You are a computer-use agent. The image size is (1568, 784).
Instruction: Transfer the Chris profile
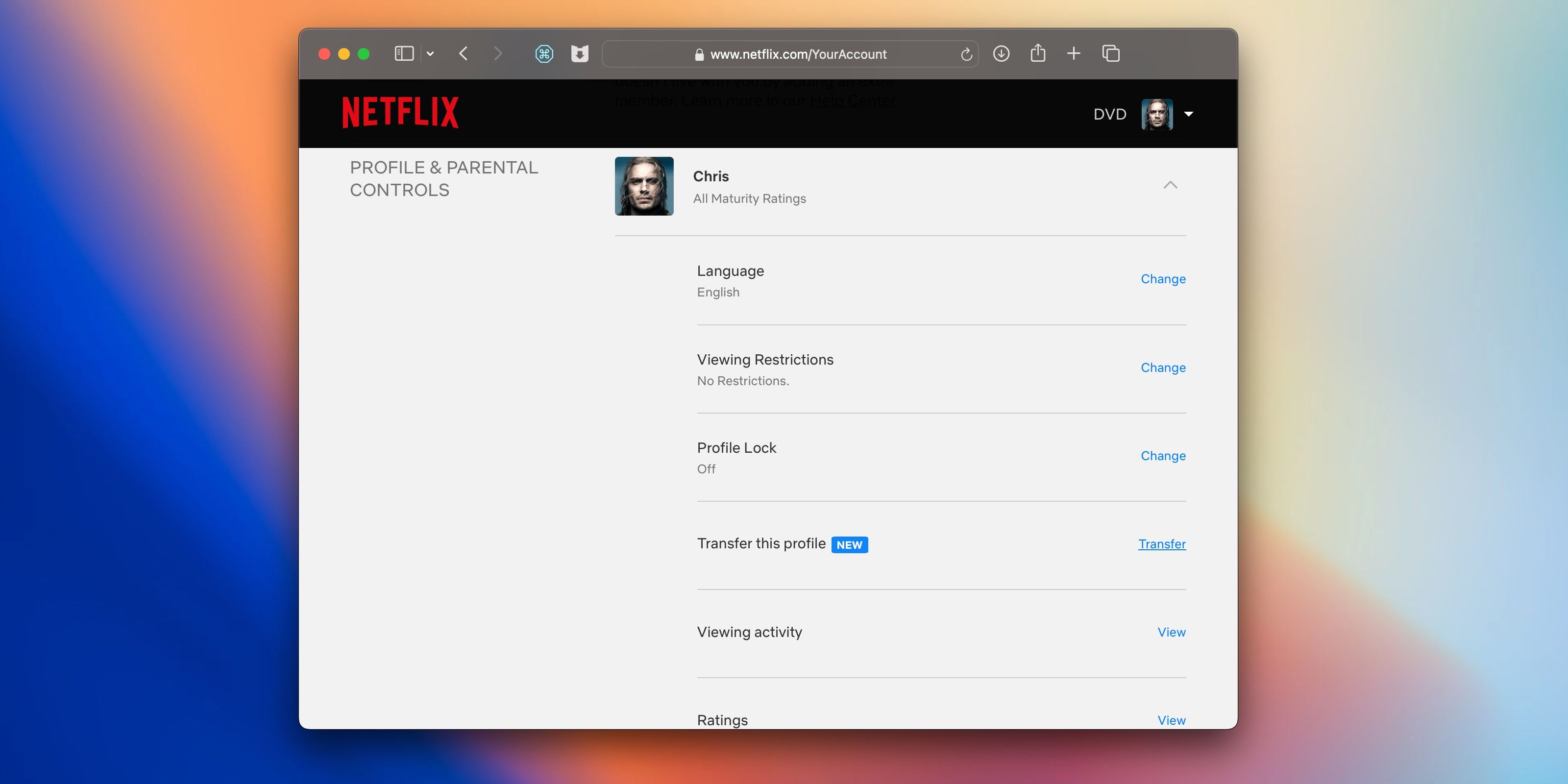click(1161, 543)
